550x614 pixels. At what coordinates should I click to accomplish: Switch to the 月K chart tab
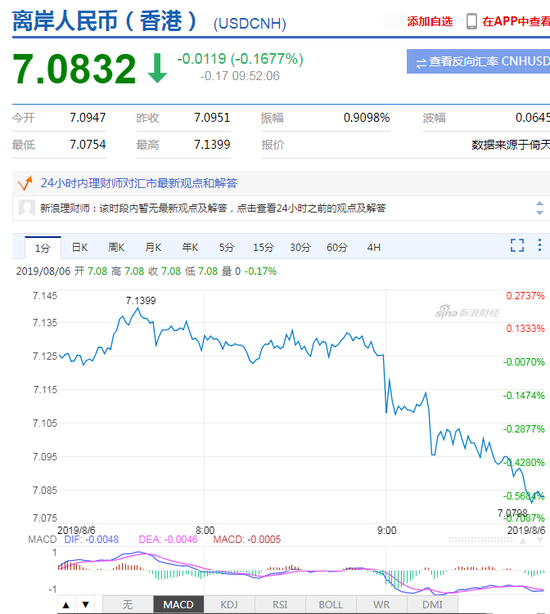tap(153, 247)
